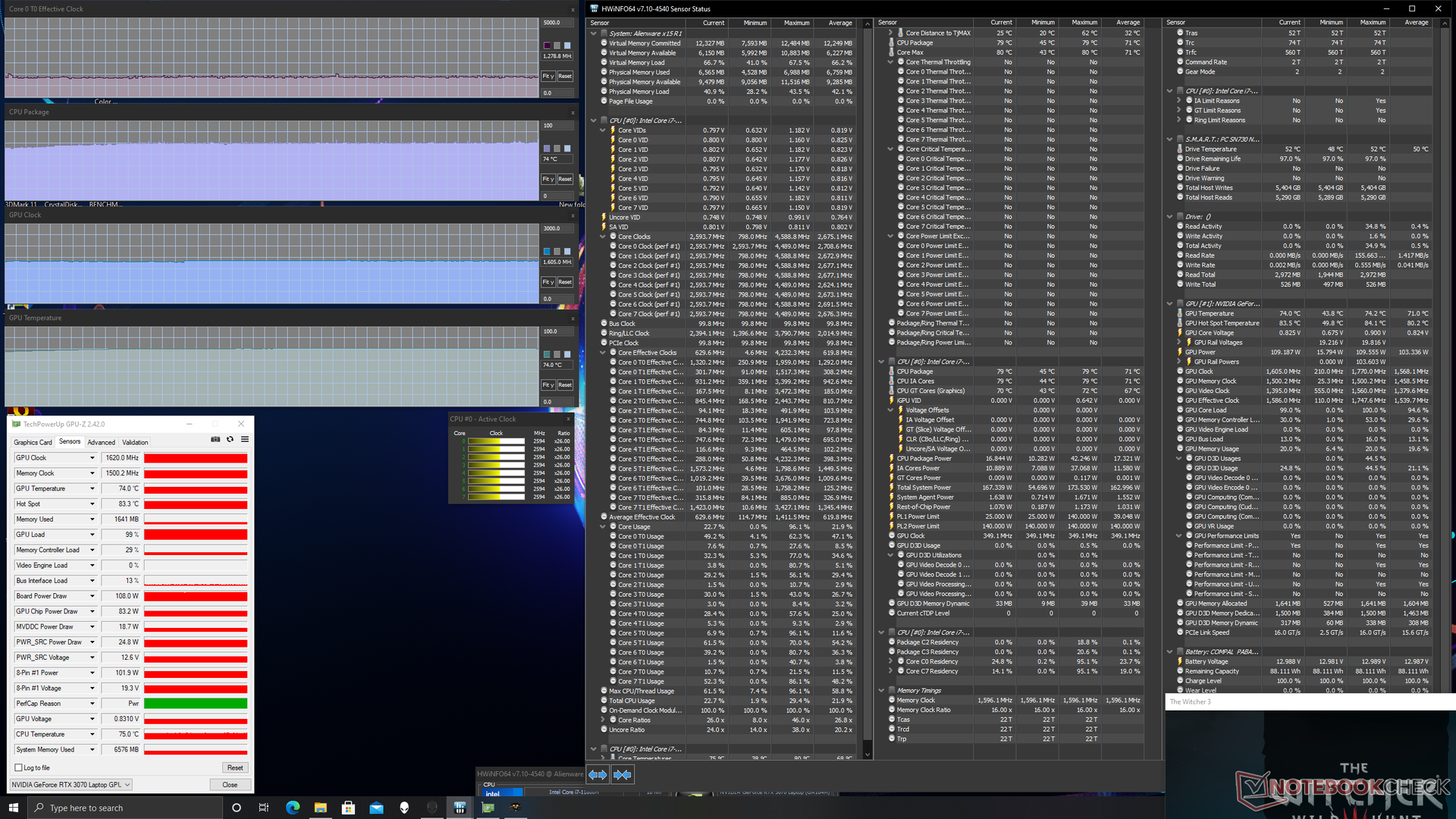Collapse the System: Alienware x15 R1 section

click(x=594, y=33)
